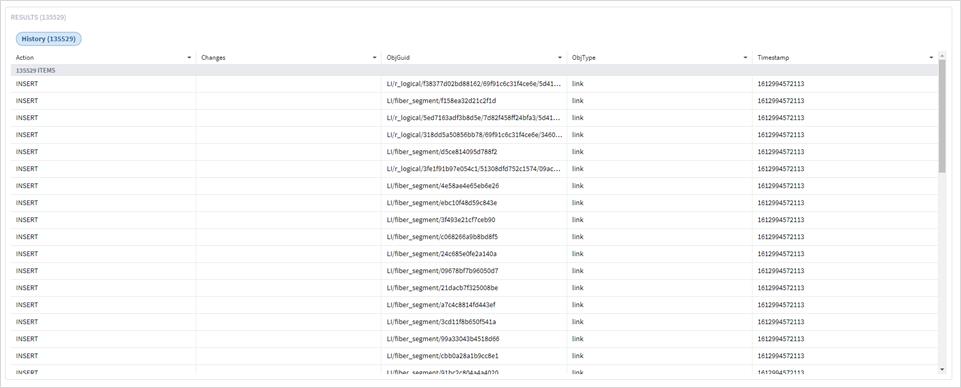Open the History (135529) tab
This screenshot has height=388, width=961.
[48, 39]
